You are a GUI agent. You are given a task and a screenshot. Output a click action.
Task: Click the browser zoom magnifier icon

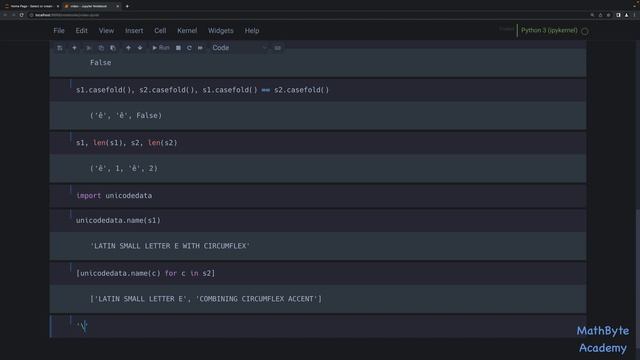(x=592, y=15)
